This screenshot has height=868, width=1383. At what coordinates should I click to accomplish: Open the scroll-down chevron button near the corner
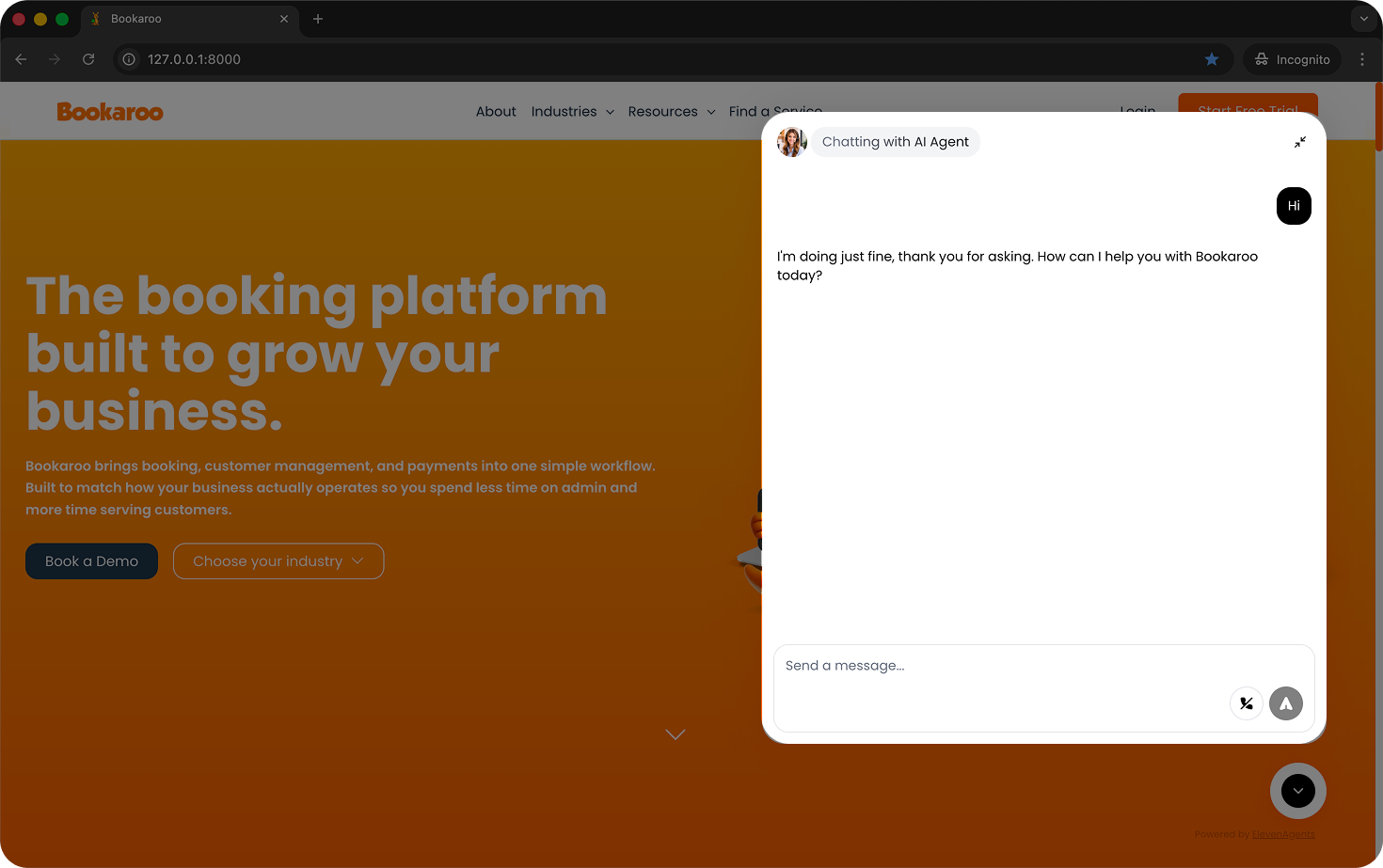pos(1298,791)
